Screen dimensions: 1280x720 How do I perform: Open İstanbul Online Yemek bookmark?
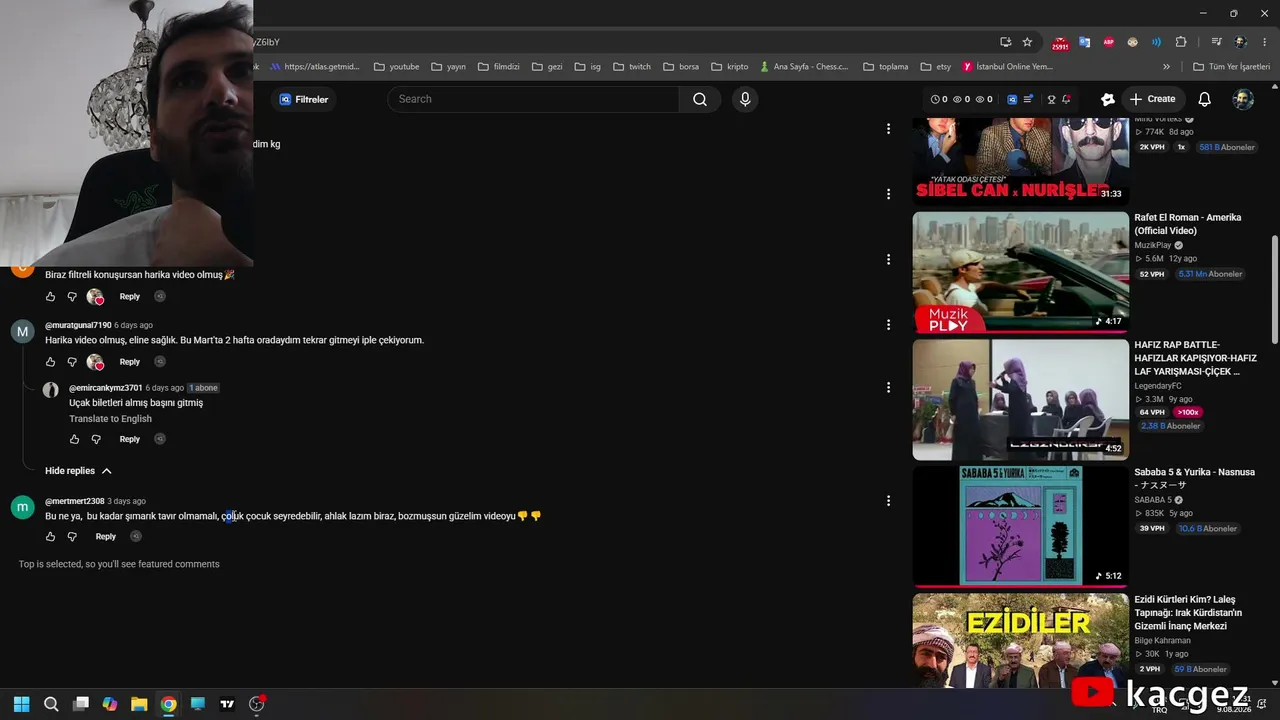pyautogui.click(x=1008, y=67)
